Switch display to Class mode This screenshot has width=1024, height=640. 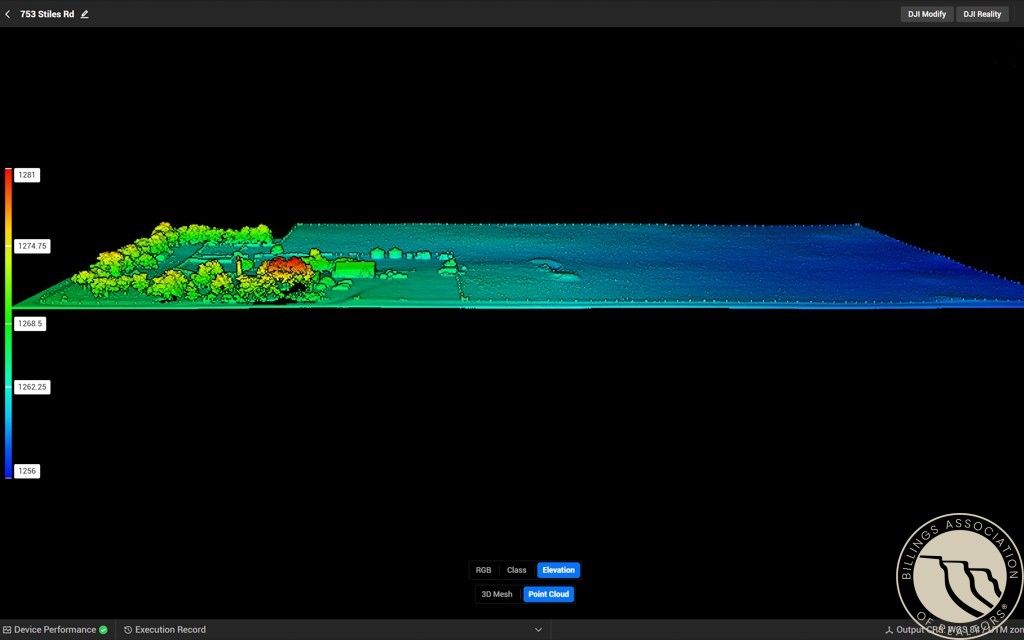[516, 570]
